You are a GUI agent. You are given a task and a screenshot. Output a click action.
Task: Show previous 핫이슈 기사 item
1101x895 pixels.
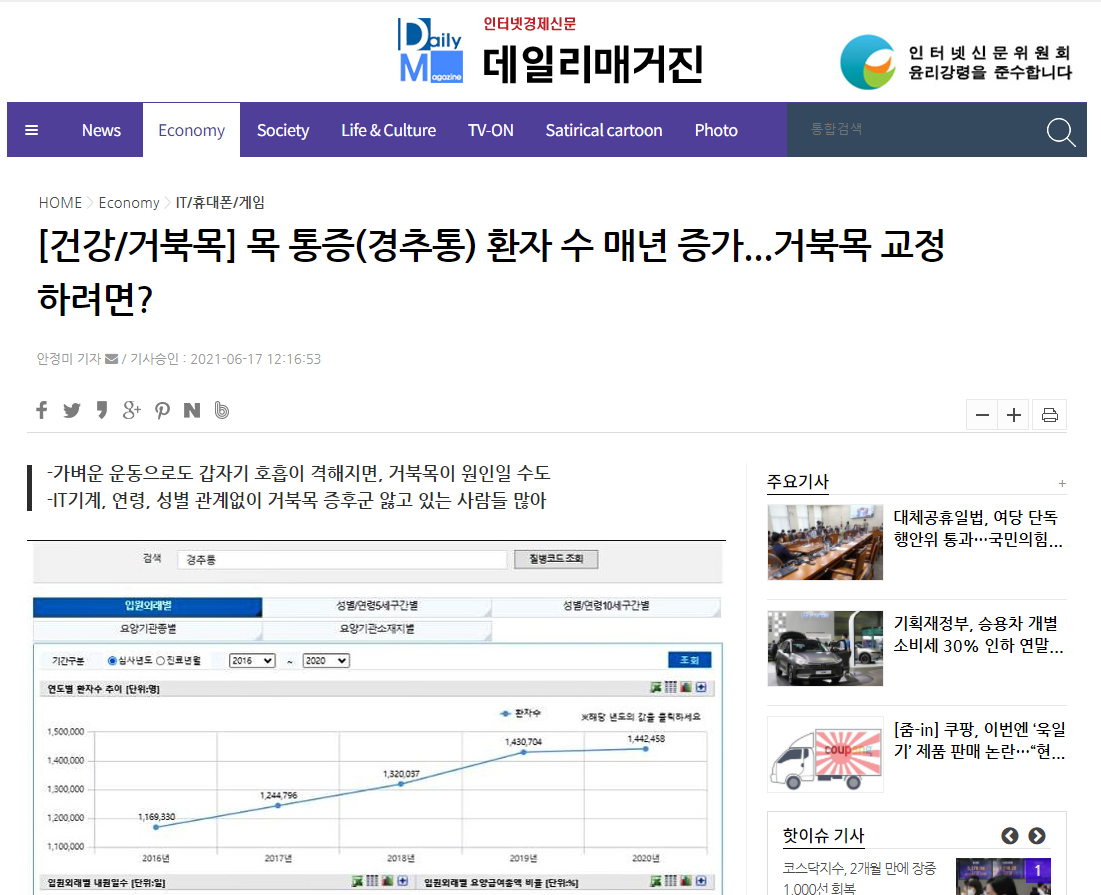point(1010,835)
